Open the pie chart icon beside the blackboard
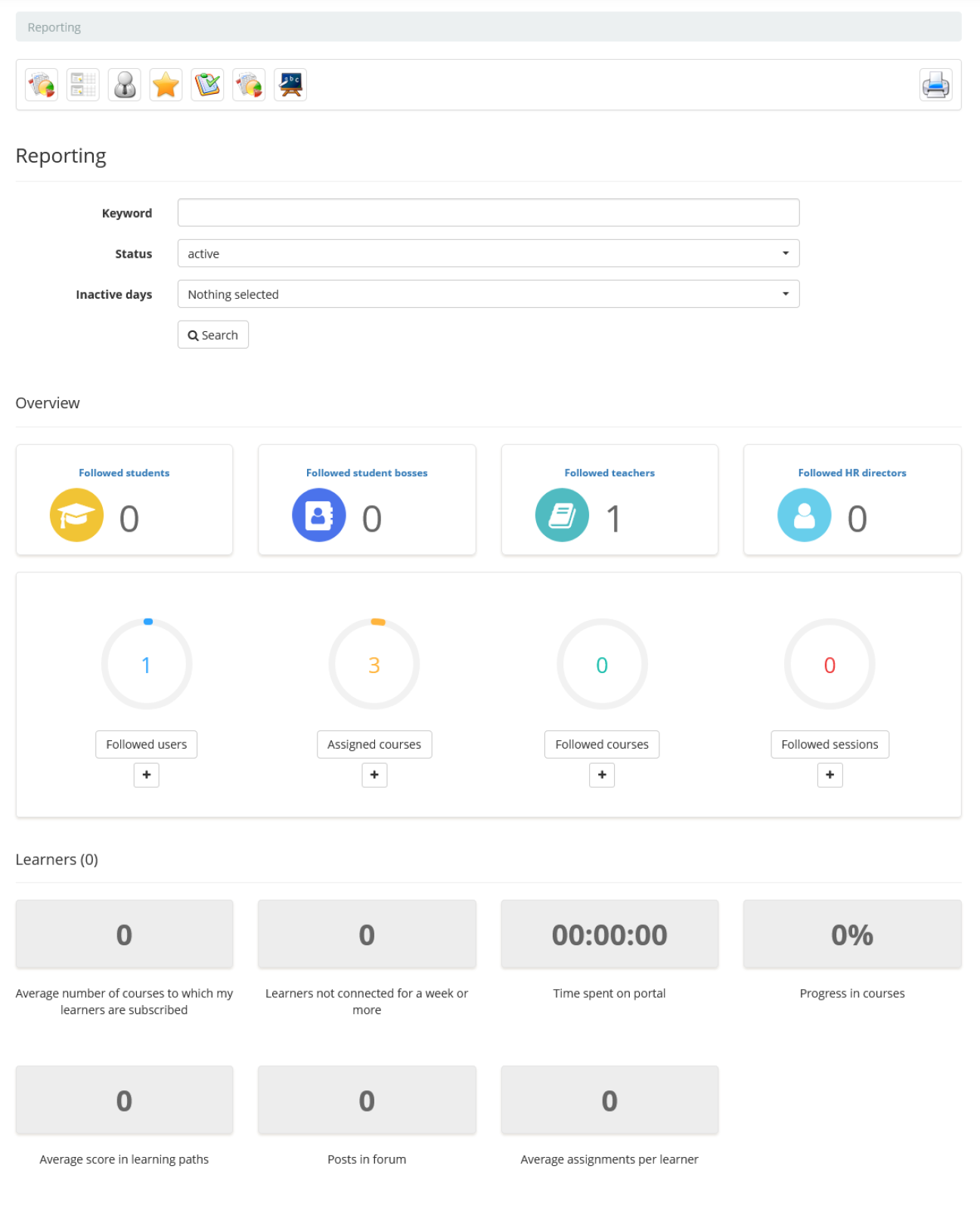 click(249, 85)
